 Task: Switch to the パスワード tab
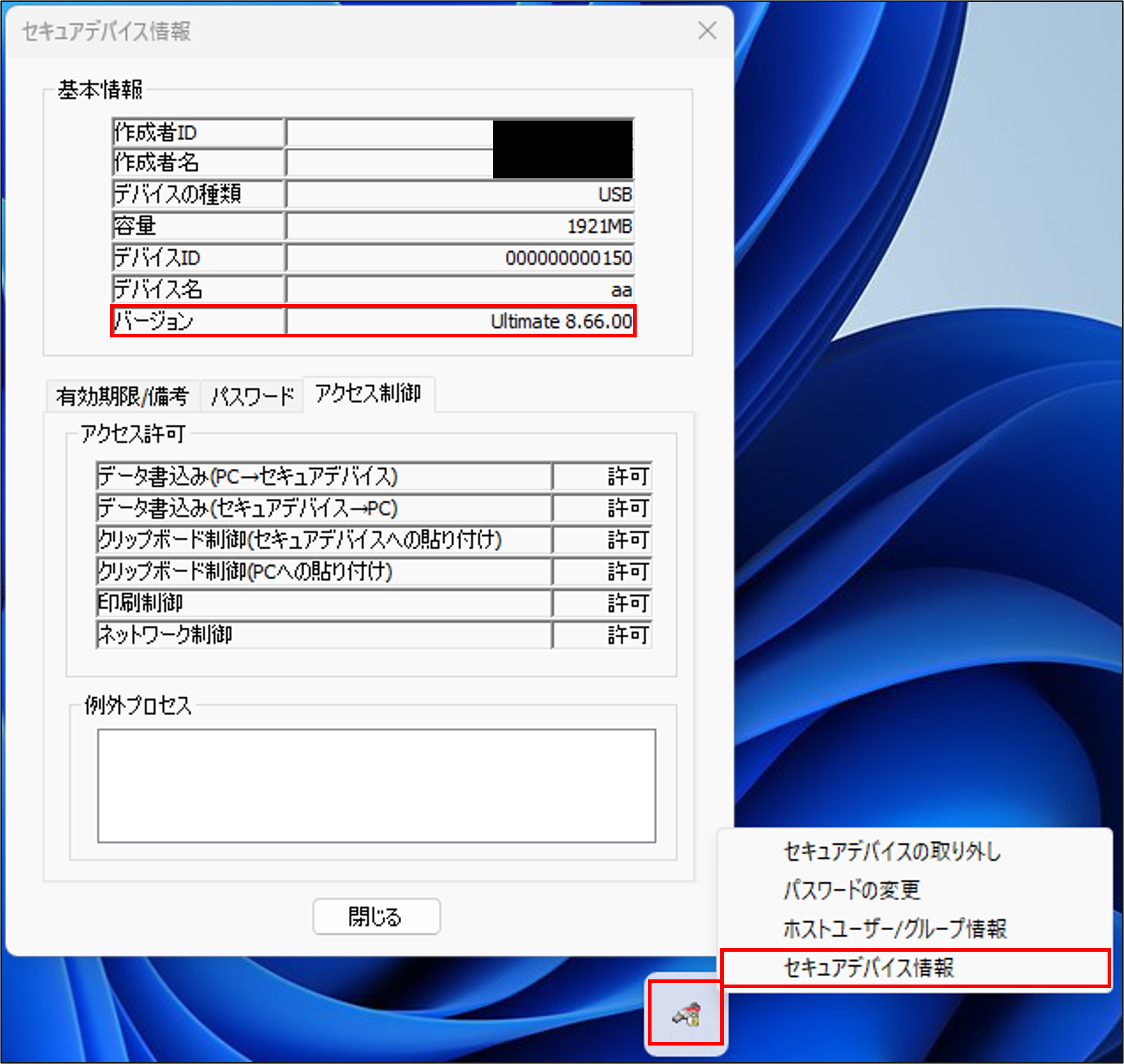(252, 395)
